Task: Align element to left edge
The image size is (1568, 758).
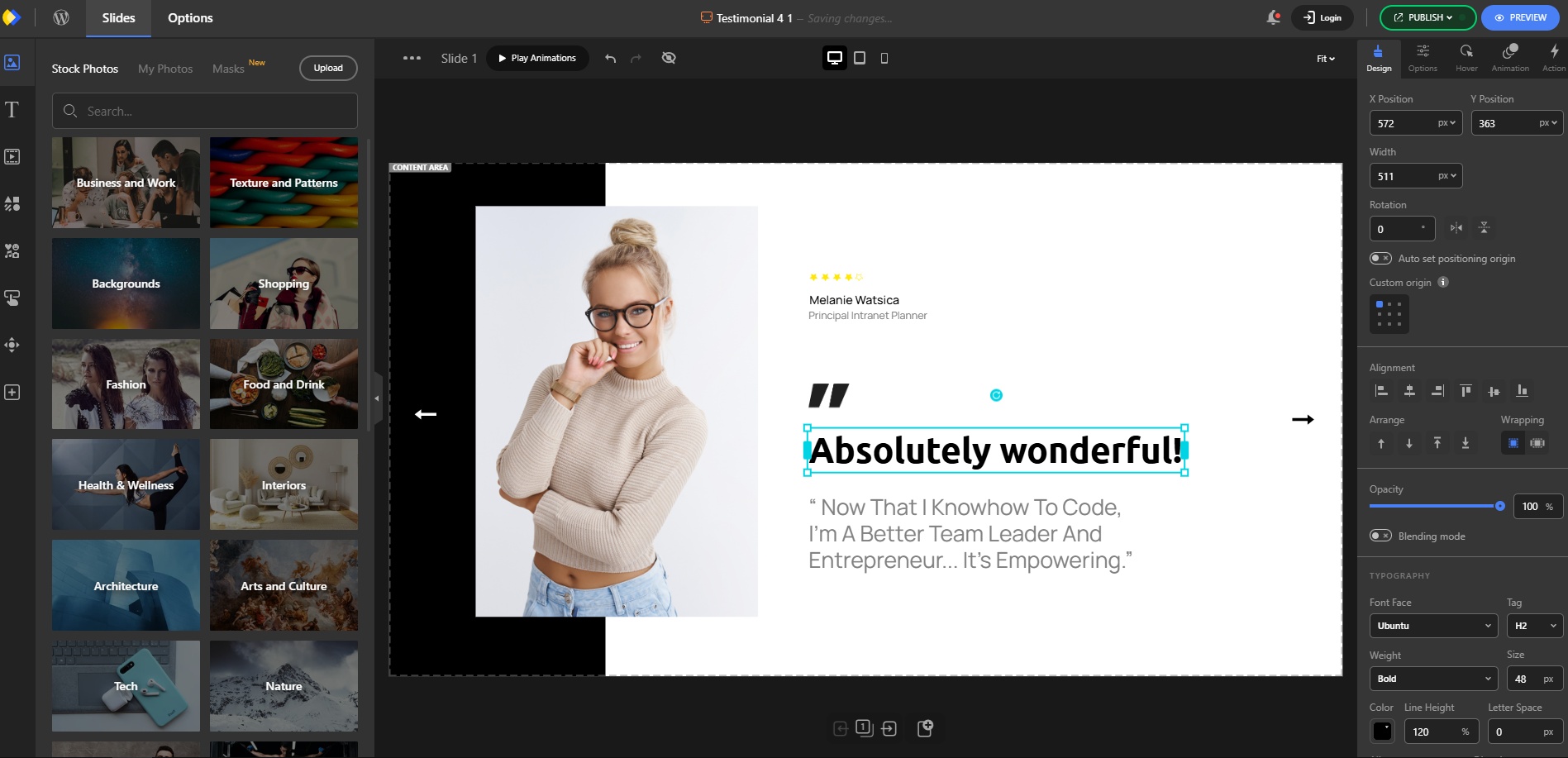Action: coord(1381,391)
